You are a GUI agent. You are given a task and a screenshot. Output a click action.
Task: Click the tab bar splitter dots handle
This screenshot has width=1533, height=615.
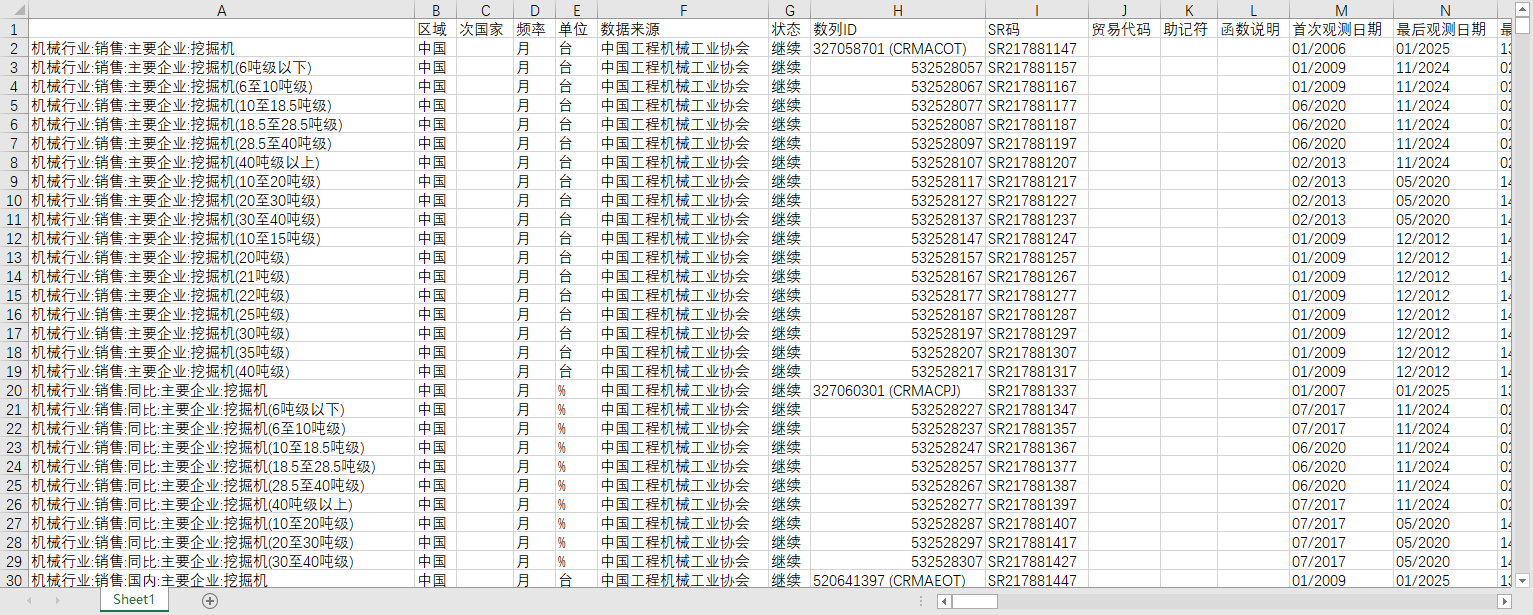point(921,601)
